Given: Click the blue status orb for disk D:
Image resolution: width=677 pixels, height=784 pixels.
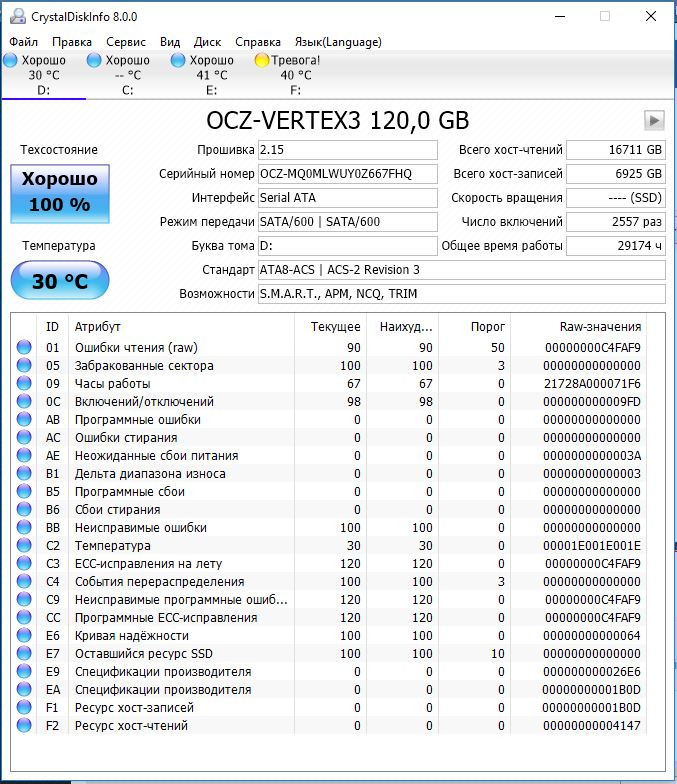Looking at the screenshot, I should 10,60.
